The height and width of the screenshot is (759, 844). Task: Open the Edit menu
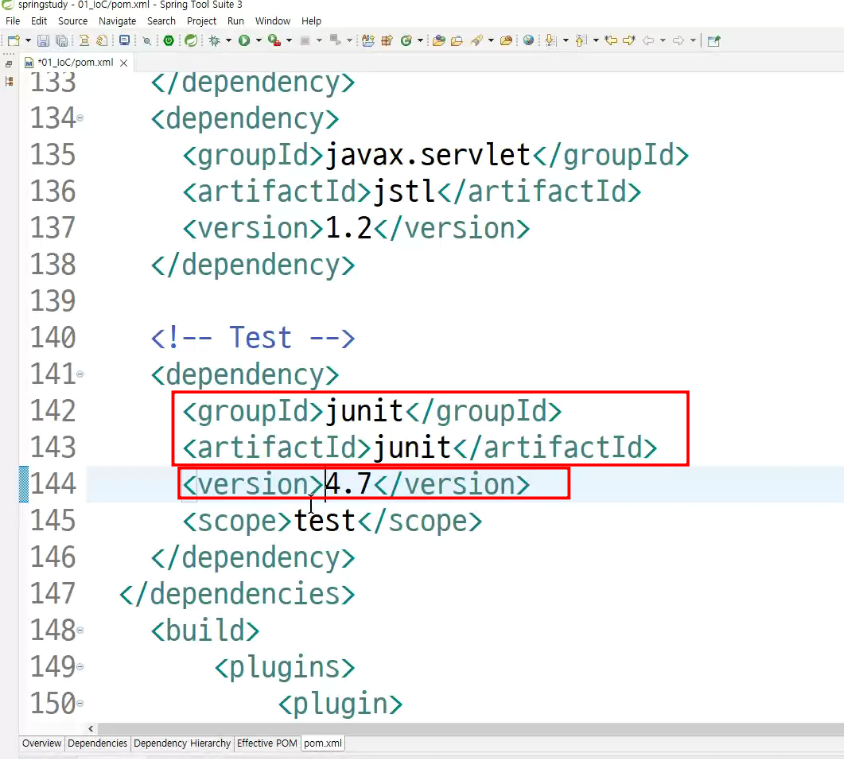[39, 21]
